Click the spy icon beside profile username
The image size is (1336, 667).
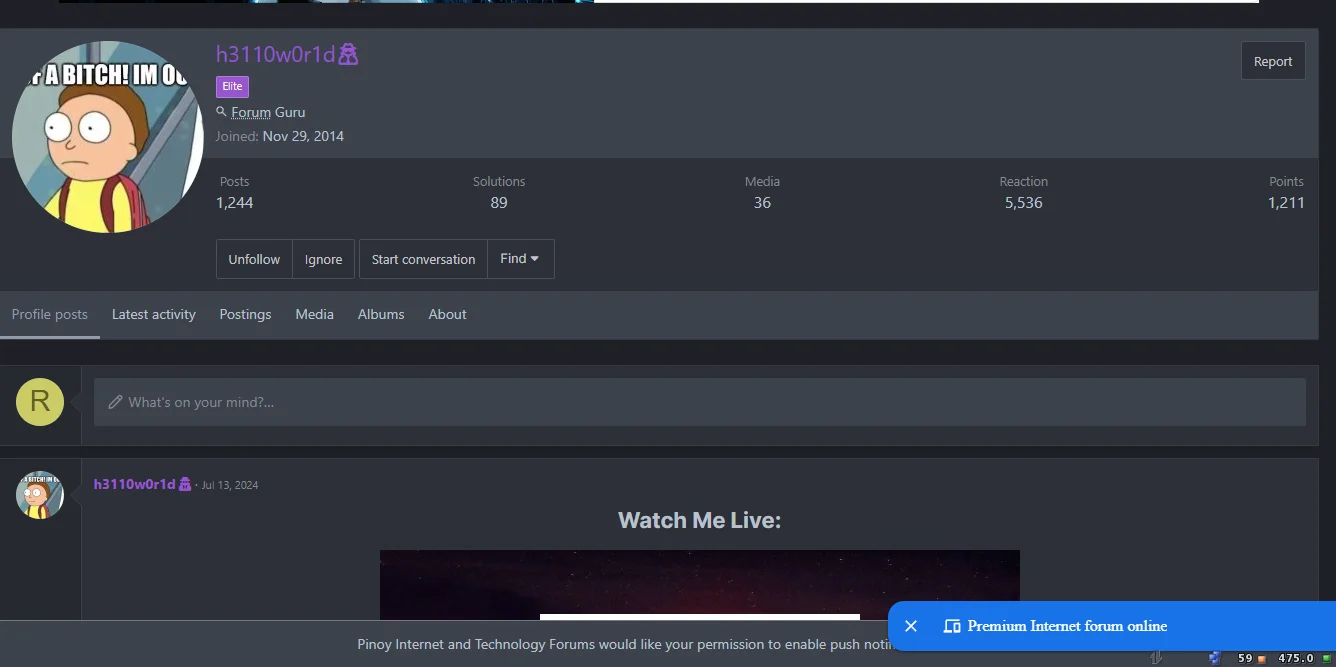(x=348, y=54)
